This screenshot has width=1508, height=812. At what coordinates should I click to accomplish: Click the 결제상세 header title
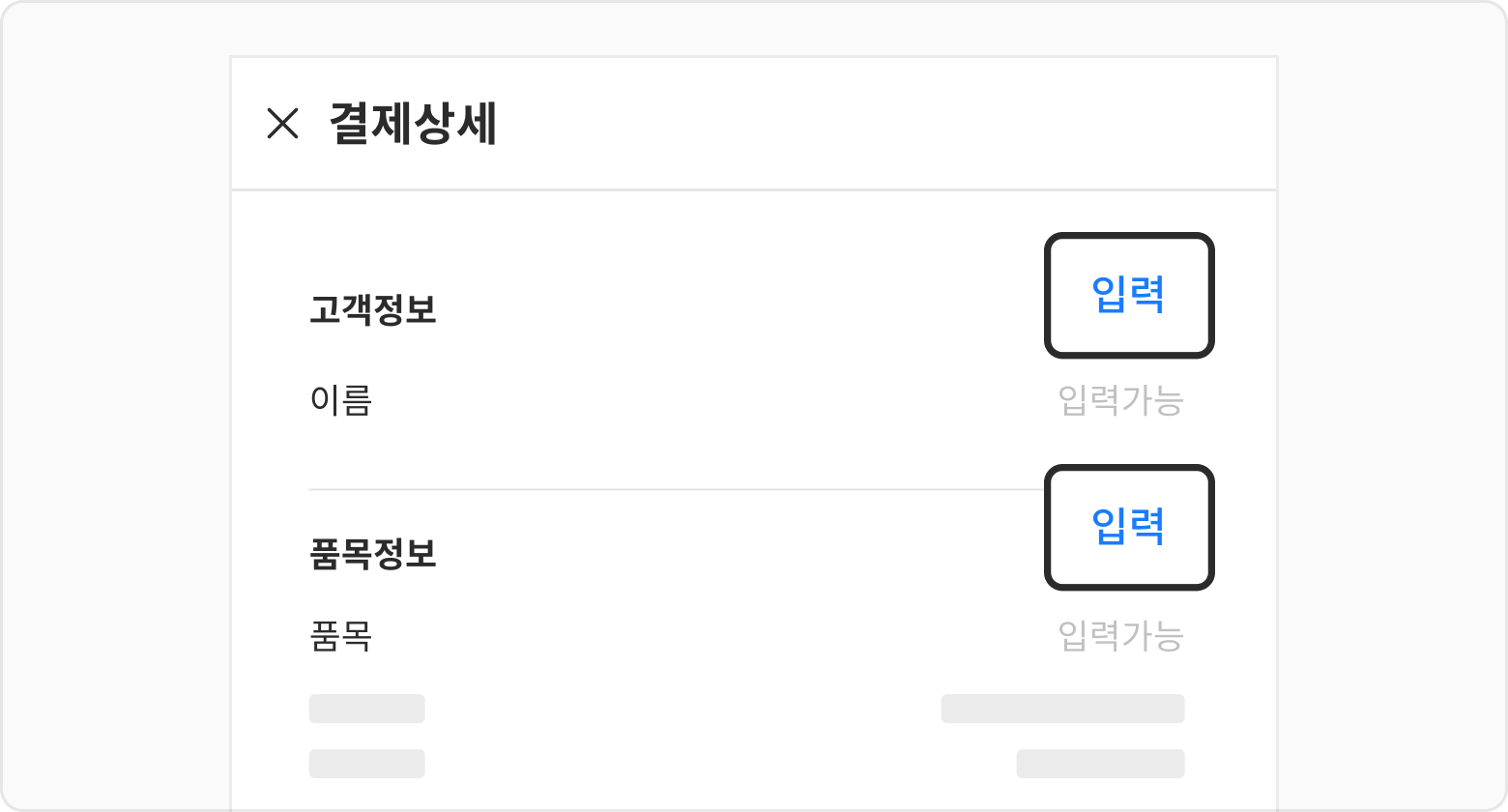tap(413, 124)
